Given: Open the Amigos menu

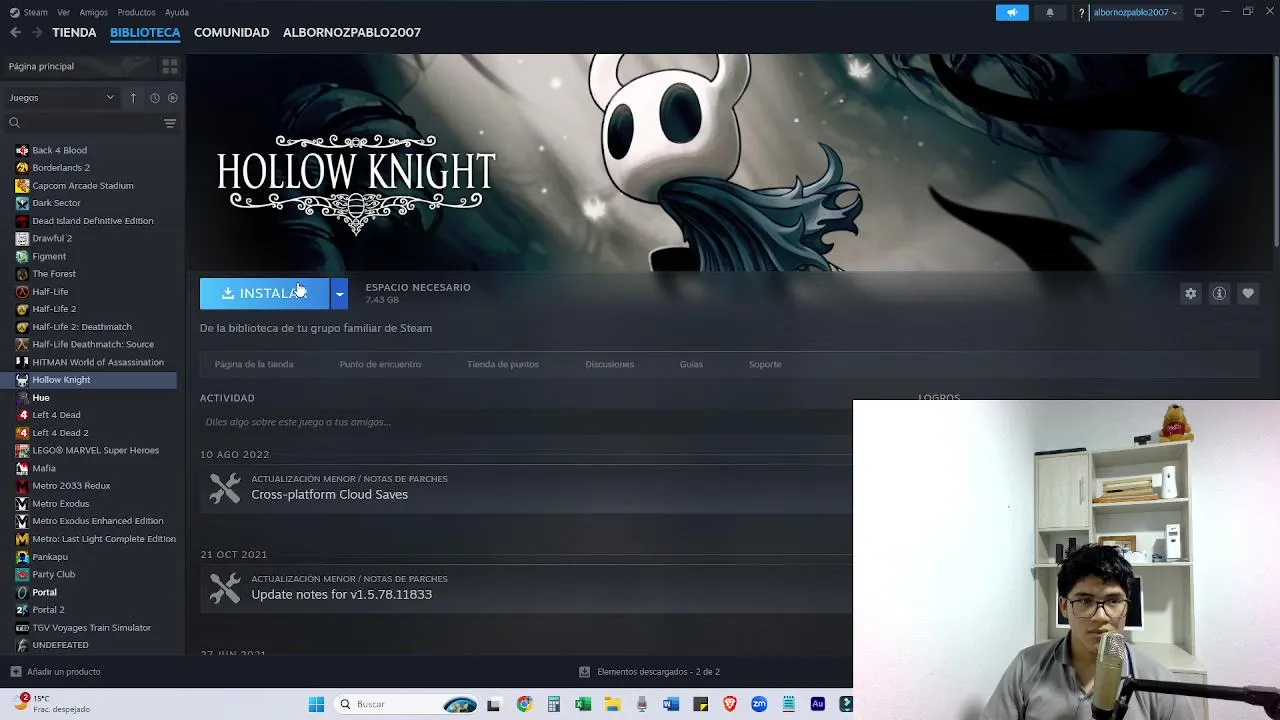Looking at the screenshot, I should point(94,12).
